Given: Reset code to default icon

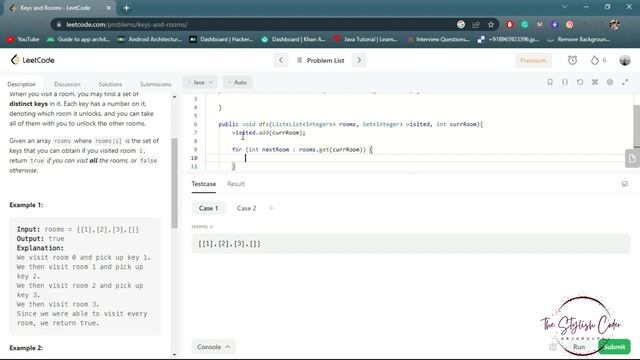Looking at the screenshot, I should [x=580, y=82].
